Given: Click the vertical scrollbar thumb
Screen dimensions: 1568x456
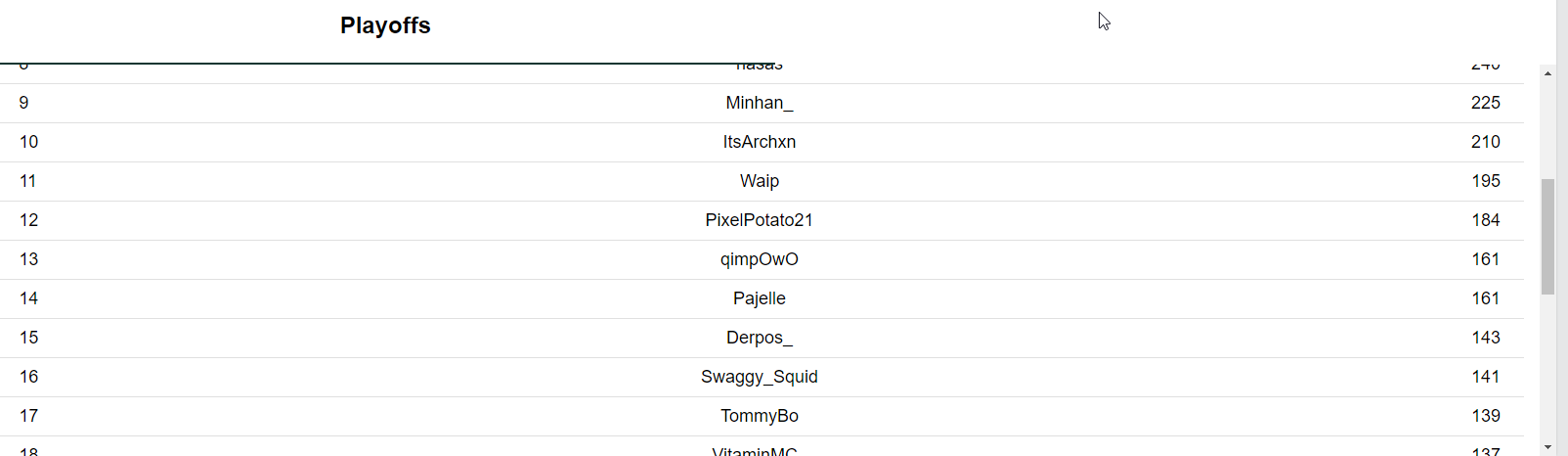Looking at the screenshot, I should click(x=1547, y=237).
